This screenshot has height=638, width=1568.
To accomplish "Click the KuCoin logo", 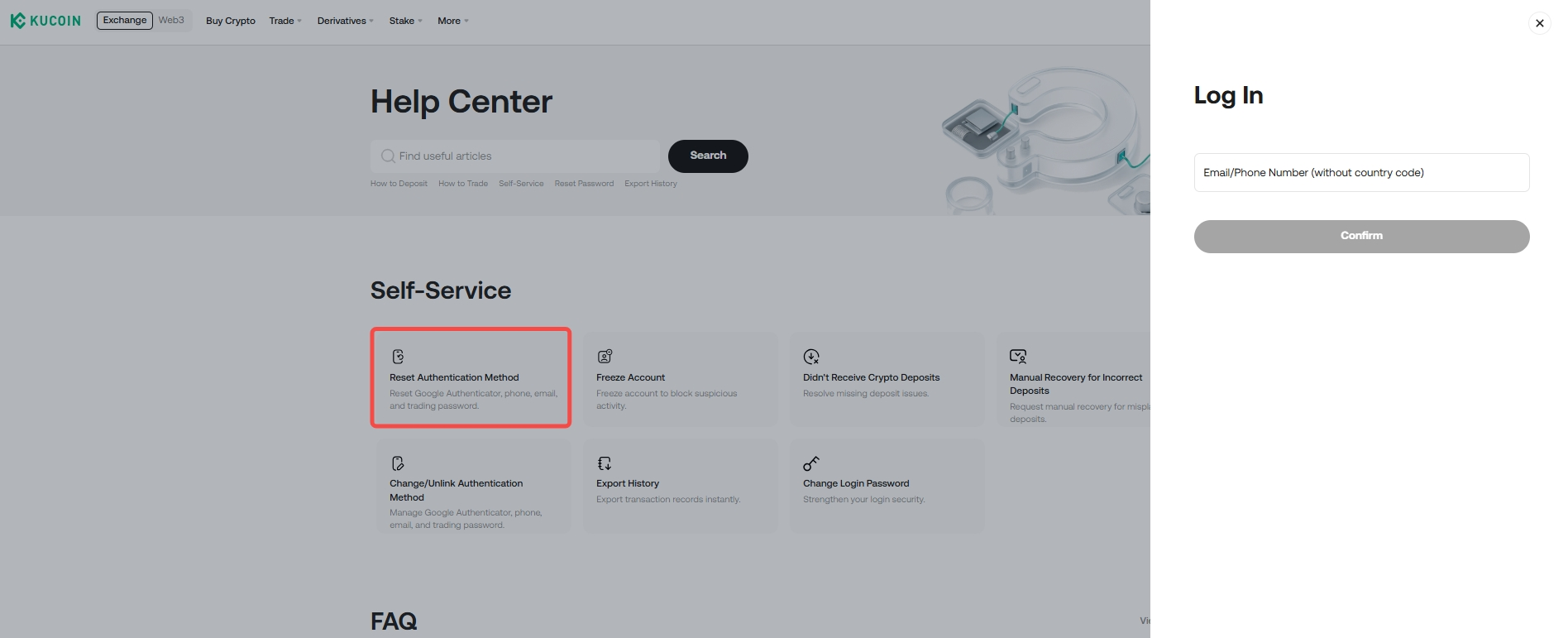I will (45, 21).
